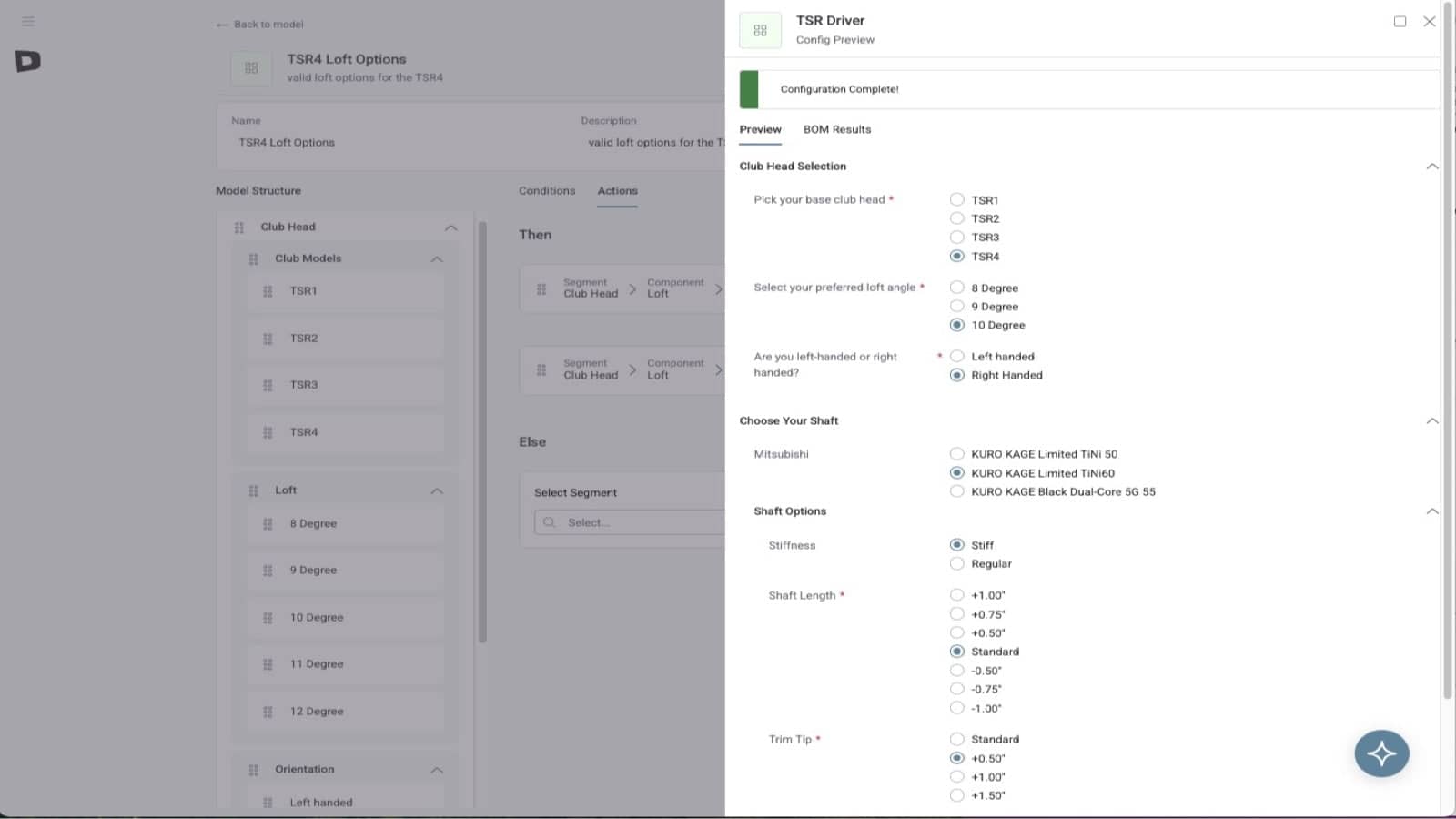1456x819 pixels.
Task: Click the TSR Driver config preview grid icon
Action: (760, 29)
